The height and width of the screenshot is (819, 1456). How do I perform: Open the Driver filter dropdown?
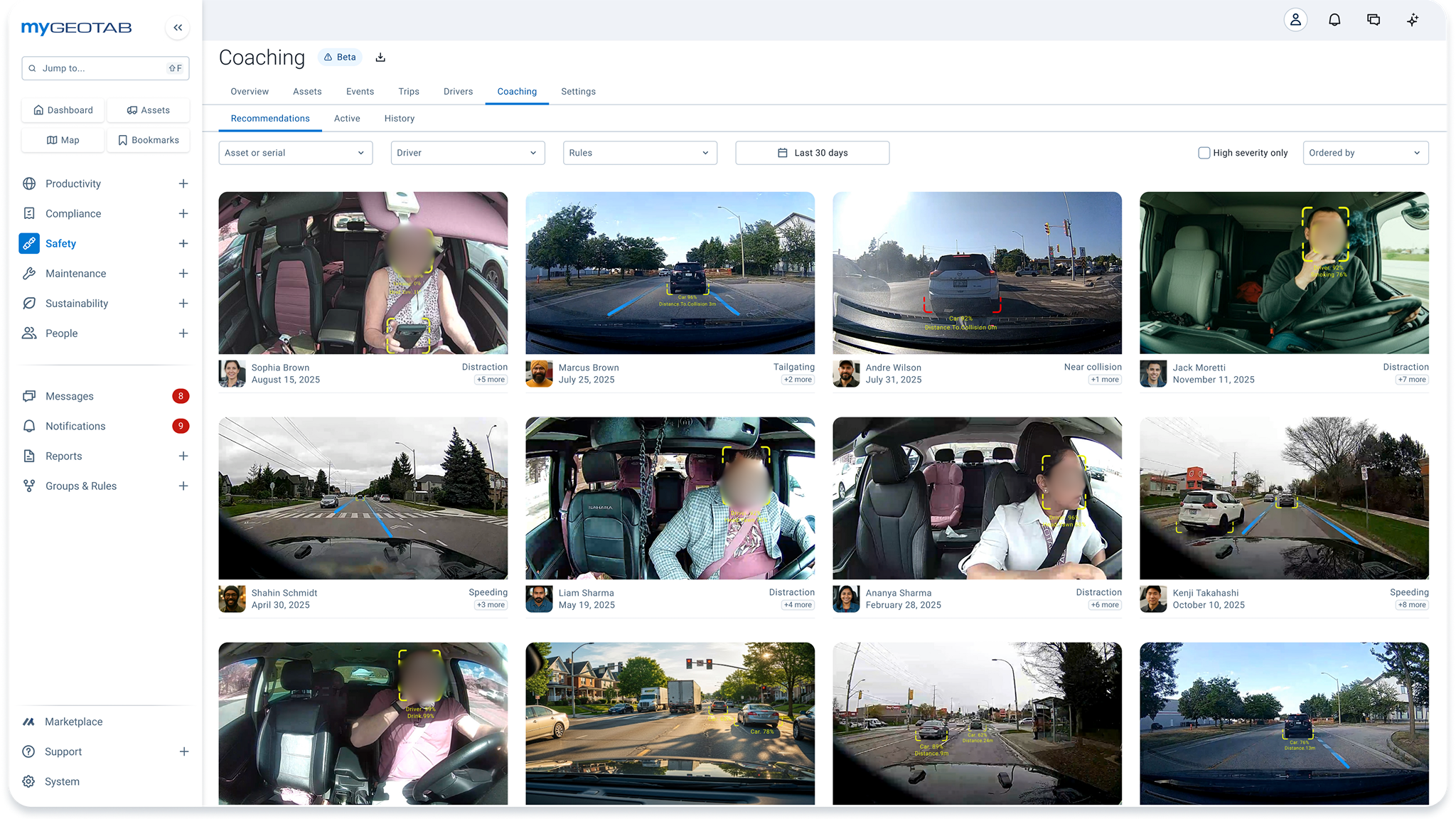(467, 152)
